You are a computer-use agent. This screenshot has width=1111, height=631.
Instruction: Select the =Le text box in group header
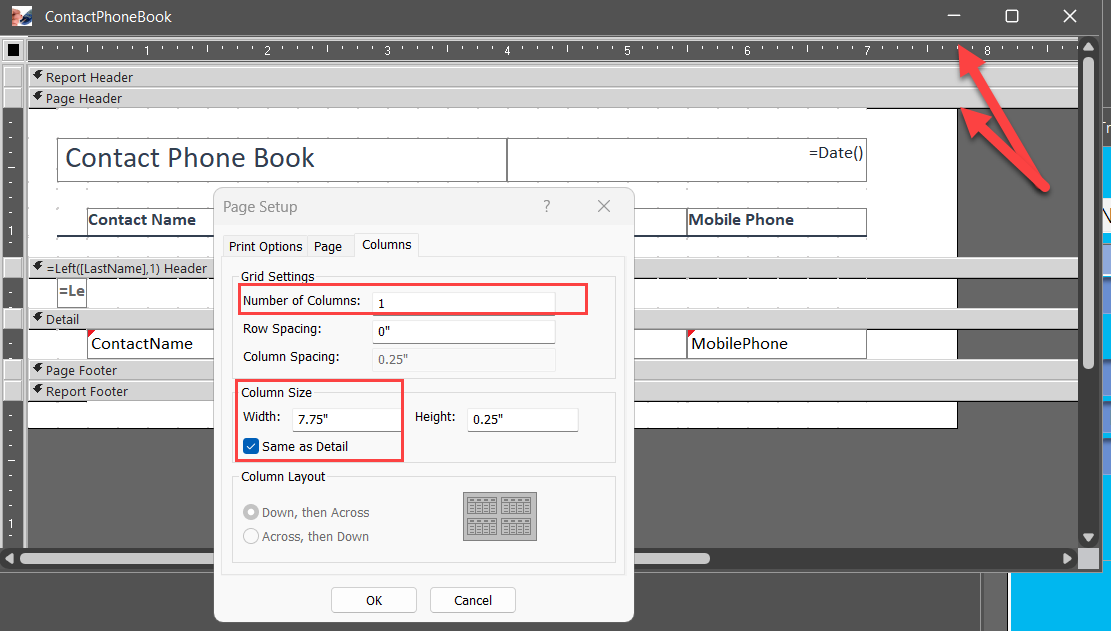[x=72, y=291]
